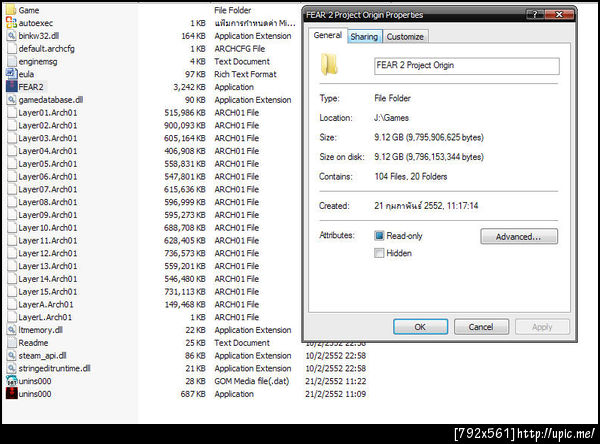The height and width of the screenshot is (444, 600).
Task: Select the Layer15.Arch01 file icon
Action: (x=11, y=292)
